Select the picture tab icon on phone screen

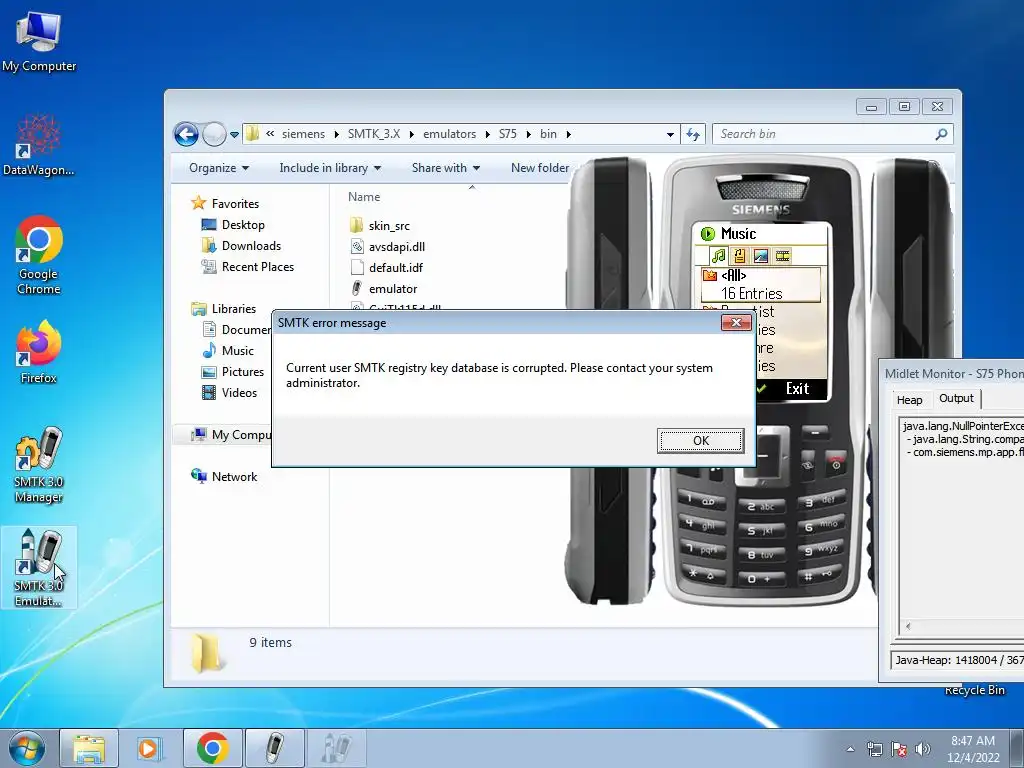click(x=760, y=256)
